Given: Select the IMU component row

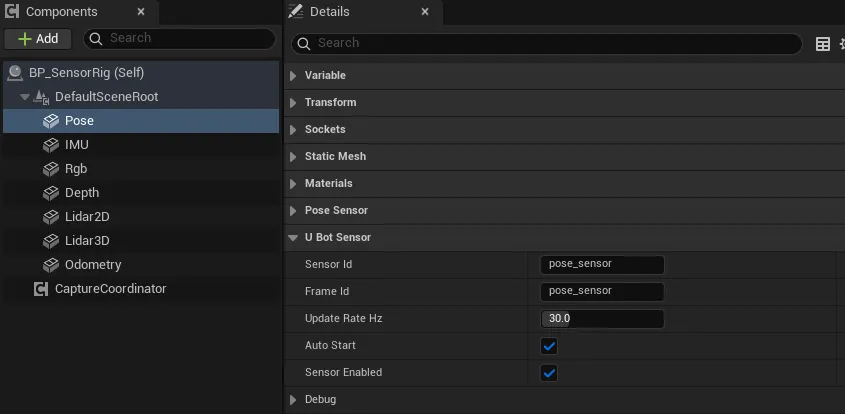Looking at the screenshot, I should point(141,145).
